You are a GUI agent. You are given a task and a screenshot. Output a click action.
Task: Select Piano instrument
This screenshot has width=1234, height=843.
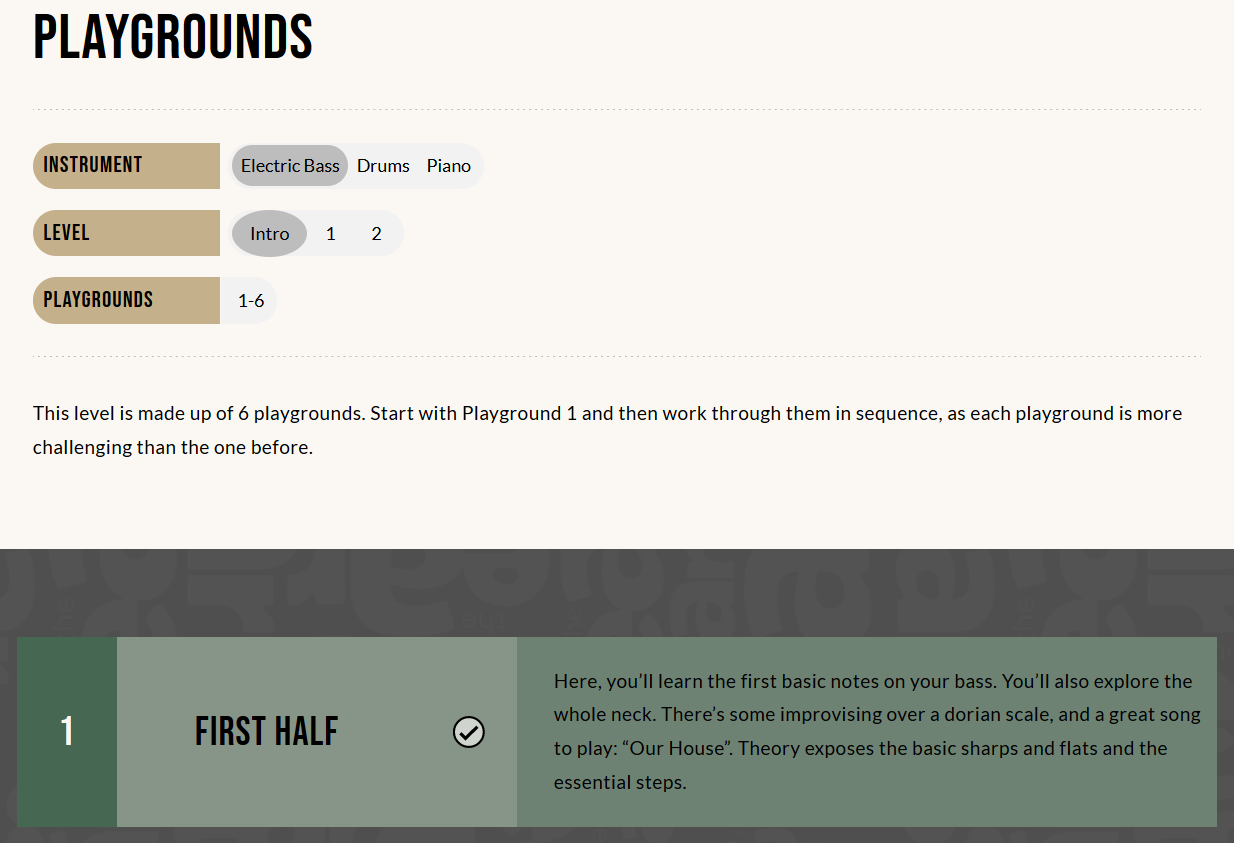(449, 166)
